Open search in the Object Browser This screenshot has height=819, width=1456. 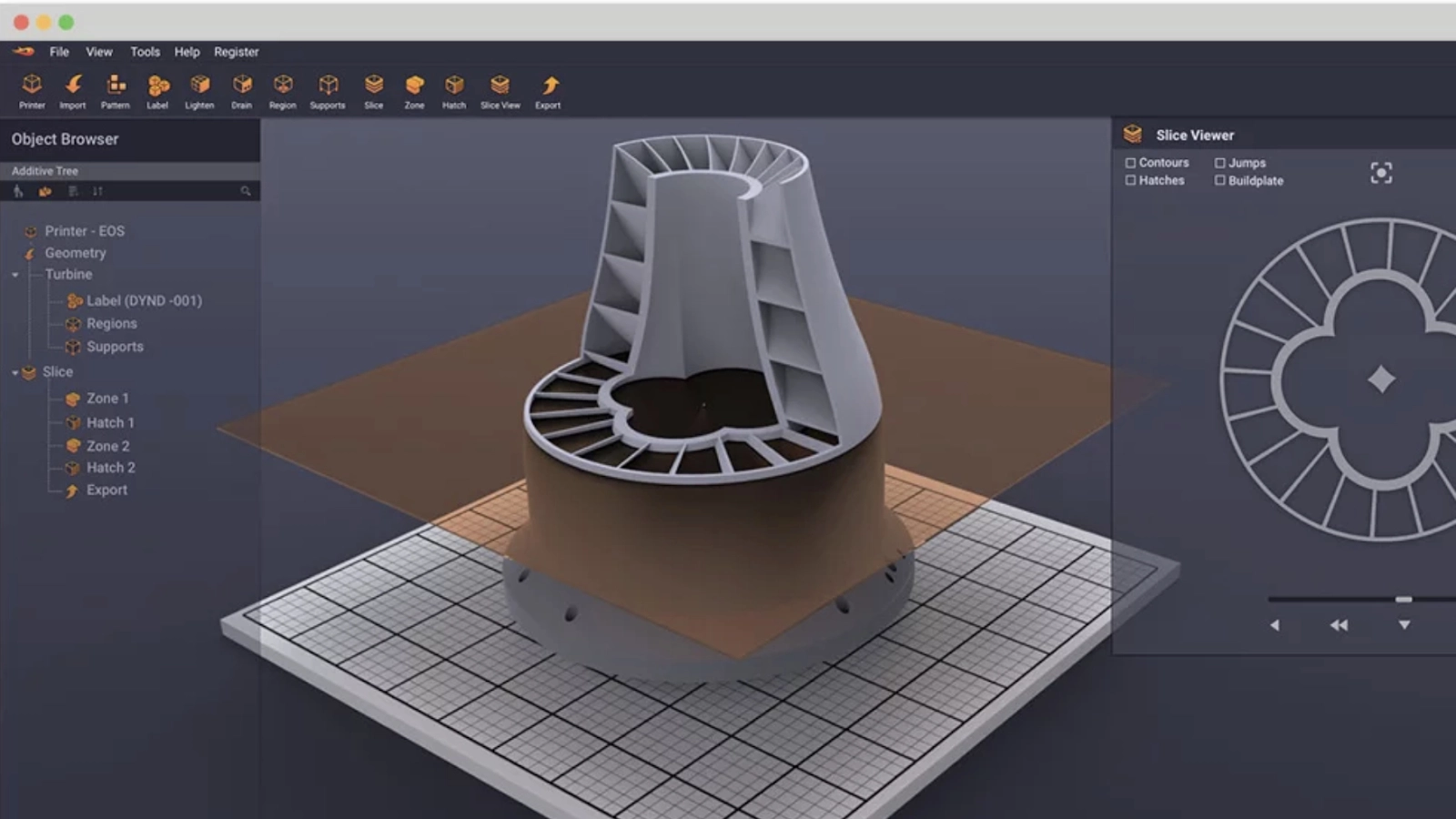point(245,191)
